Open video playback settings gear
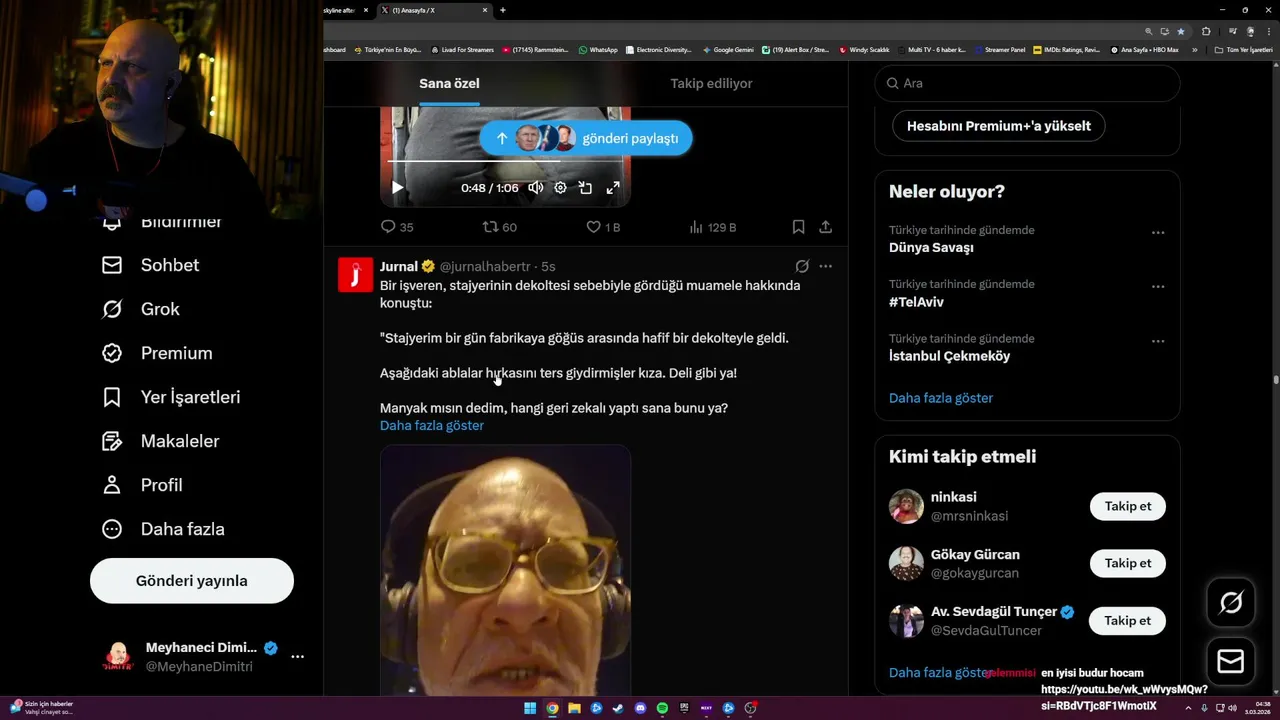 560,188
